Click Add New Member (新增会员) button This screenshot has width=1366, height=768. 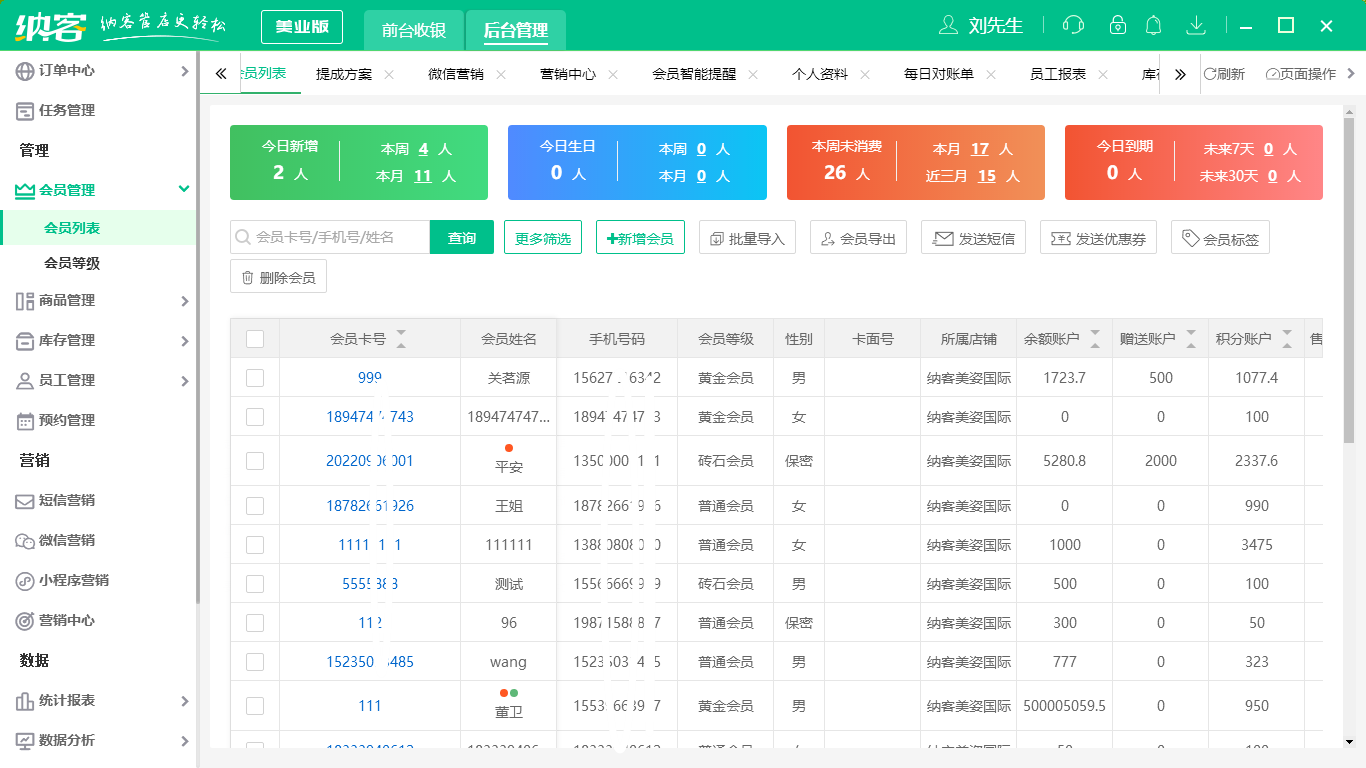[640, 238]
